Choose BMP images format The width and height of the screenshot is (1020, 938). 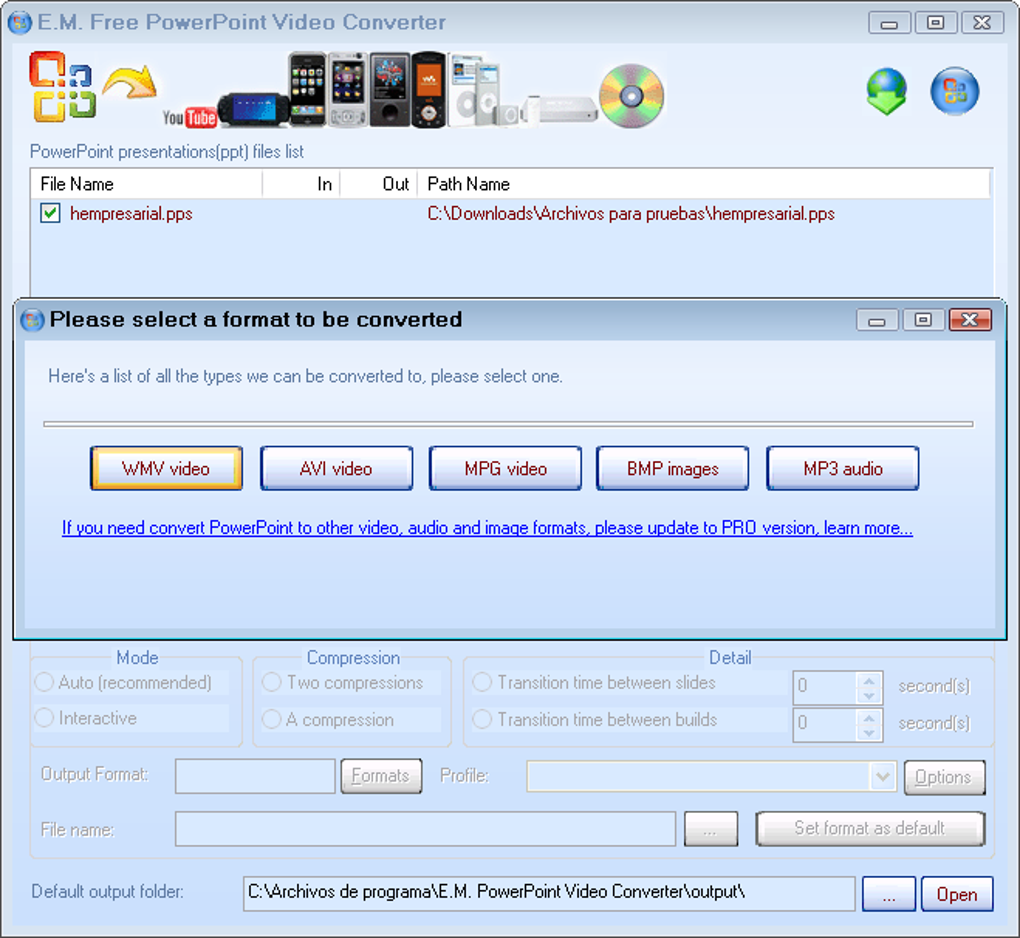click(x=673, y=468)
